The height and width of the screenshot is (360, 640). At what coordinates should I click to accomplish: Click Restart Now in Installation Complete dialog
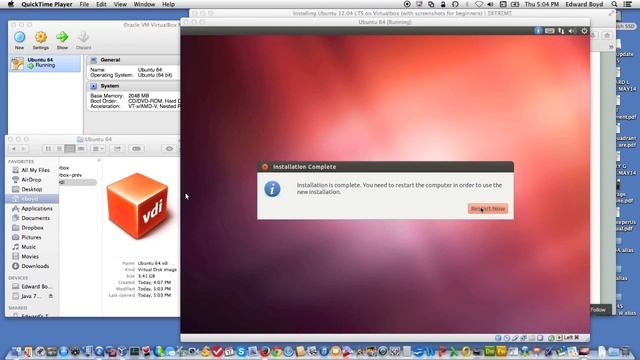488,209
